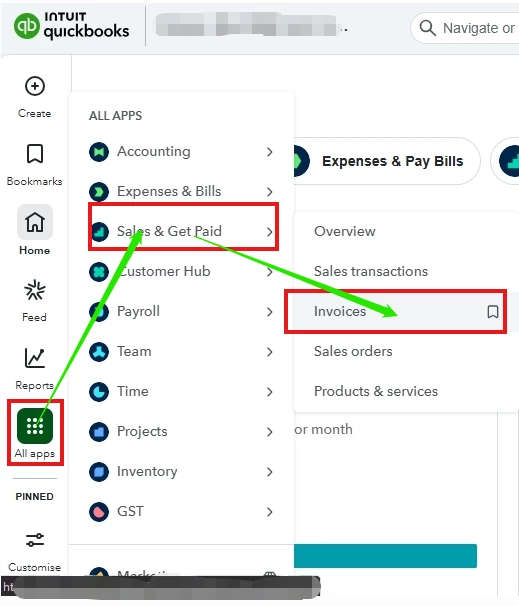Click the Customer Hub app icon
This screenshot has width=519, height=606.
click(99, 272)
